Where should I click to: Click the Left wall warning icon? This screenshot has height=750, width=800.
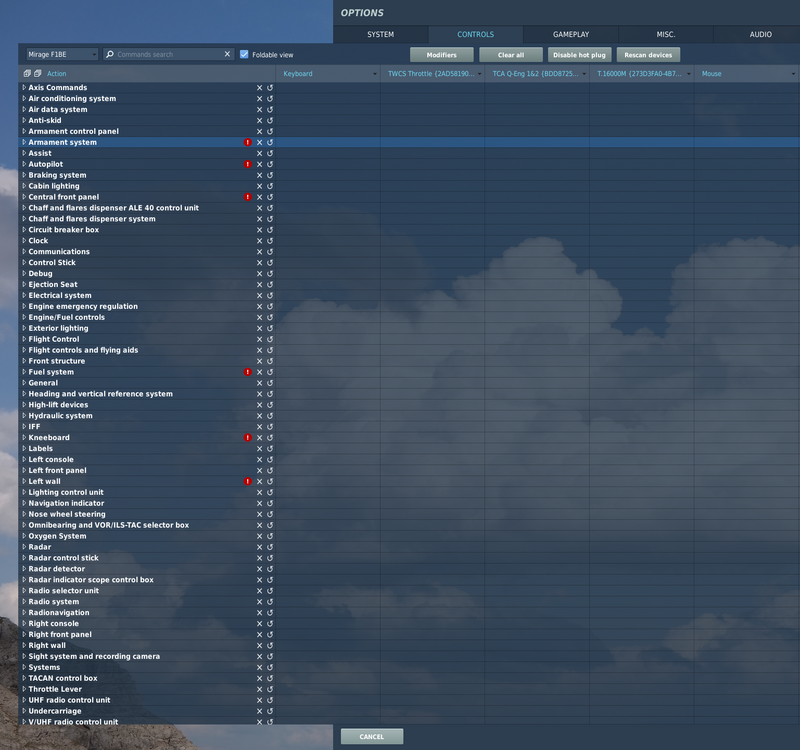pyautogui.click(x=248, y=482)
